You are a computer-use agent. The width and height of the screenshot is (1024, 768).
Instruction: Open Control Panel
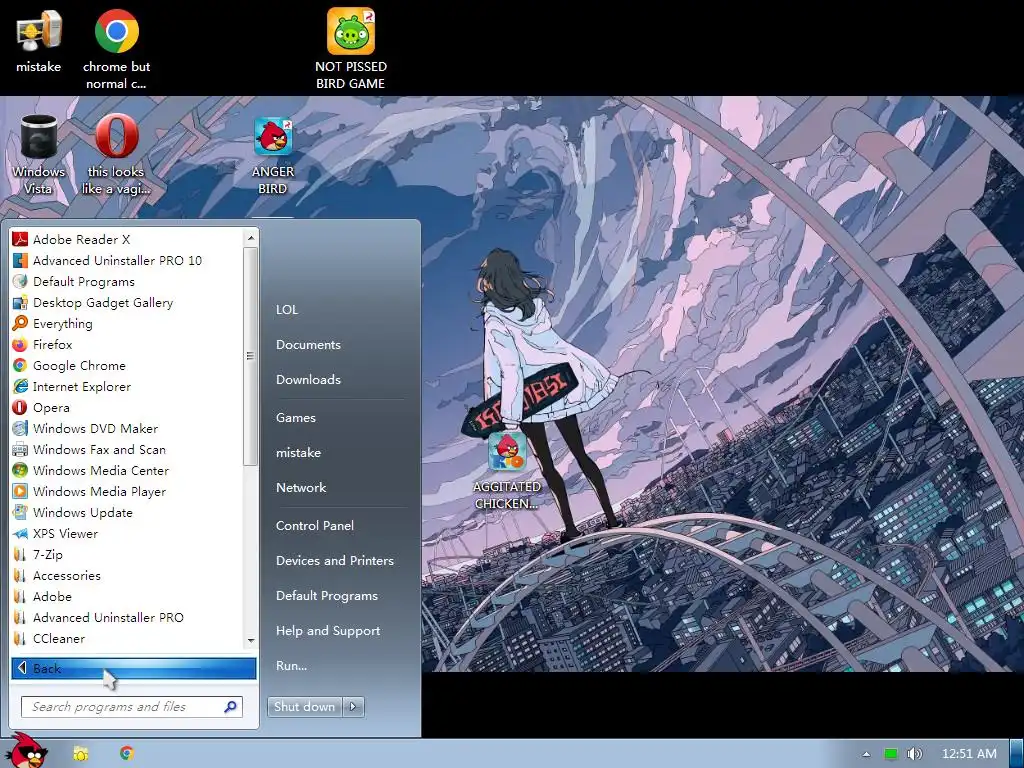(x=315, y=525)
